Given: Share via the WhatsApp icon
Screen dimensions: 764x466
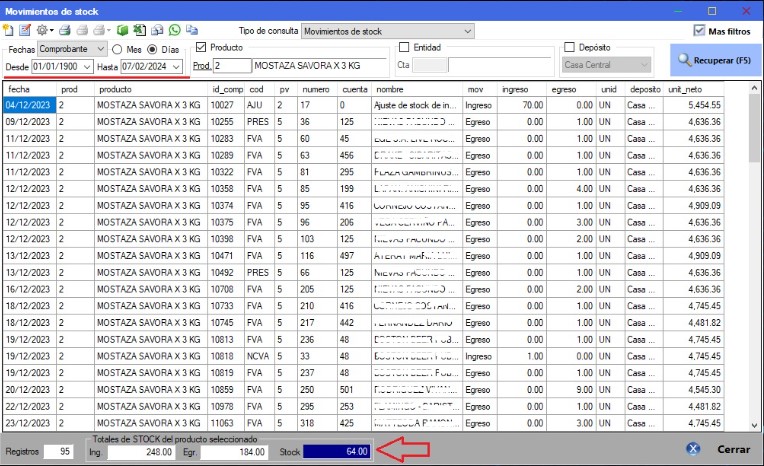Looking at the screenshot, I should (174, 30).
